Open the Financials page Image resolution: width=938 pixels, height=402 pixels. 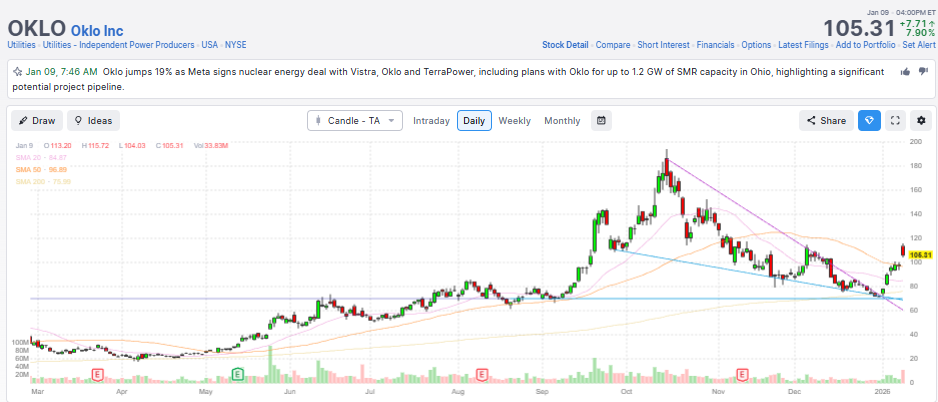coord(715,45)
